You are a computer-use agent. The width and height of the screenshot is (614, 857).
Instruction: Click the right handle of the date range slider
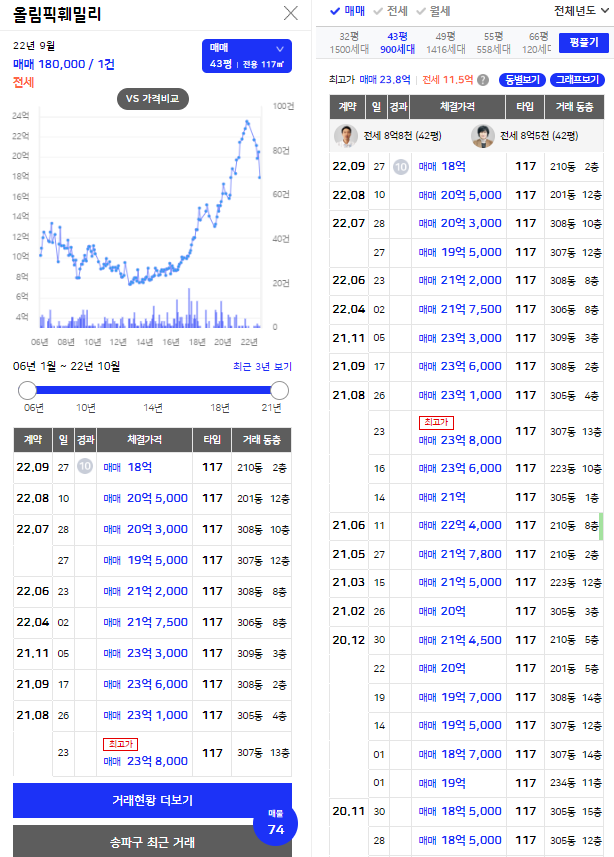tap(279, 390)
